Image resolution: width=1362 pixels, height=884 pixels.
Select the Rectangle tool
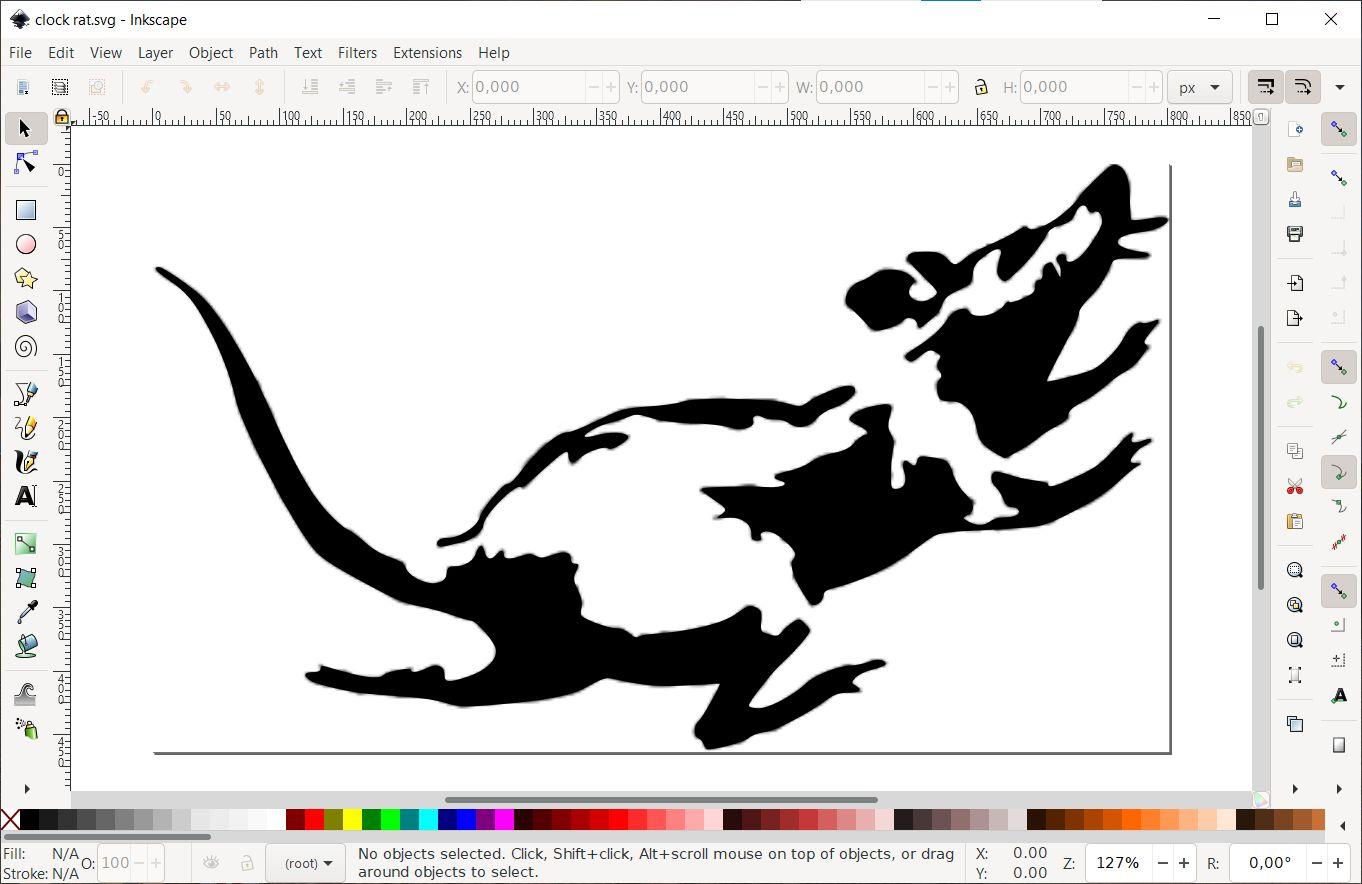point(26,210)
